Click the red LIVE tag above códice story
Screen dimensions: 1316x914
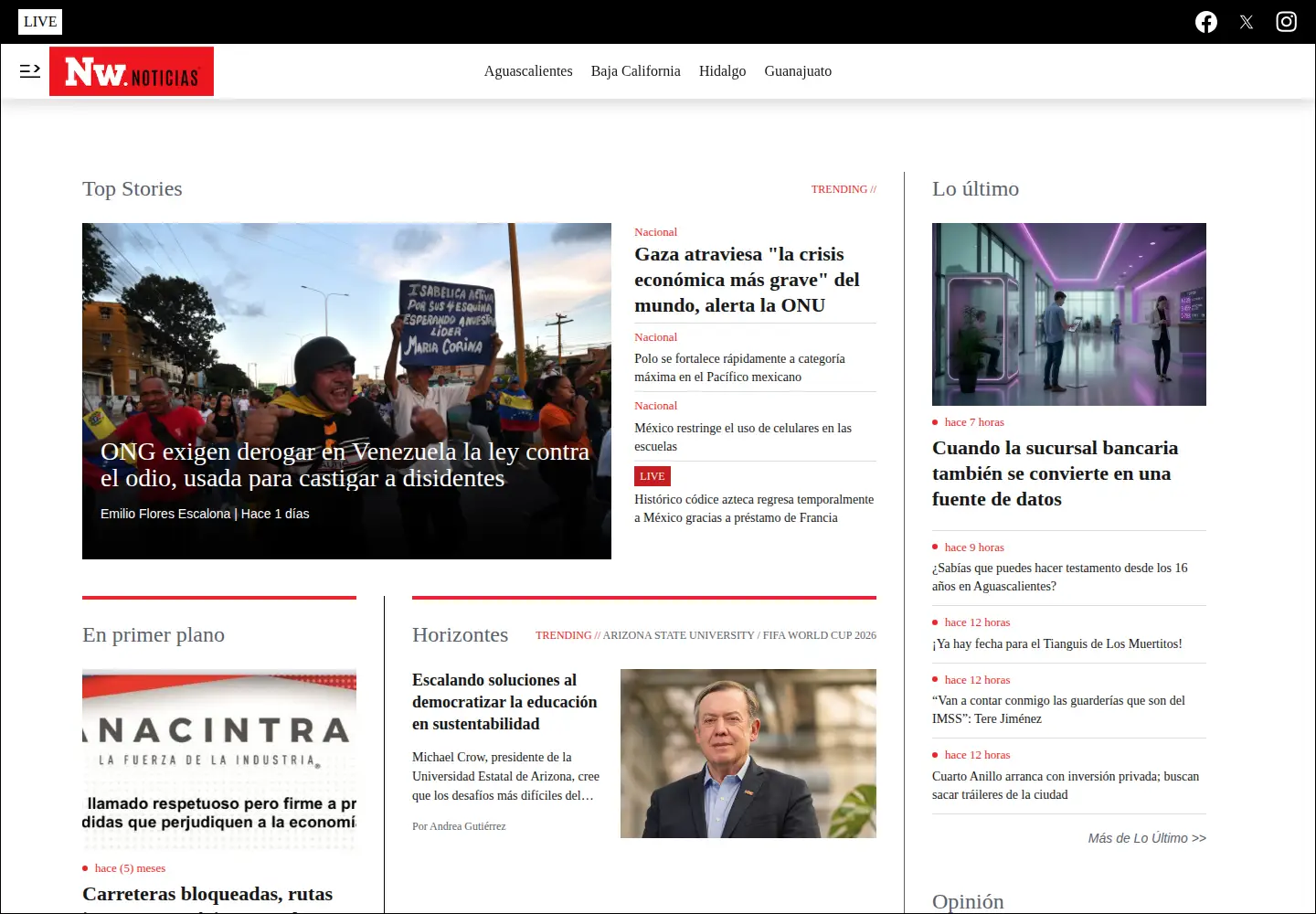[x=653, y=476]
